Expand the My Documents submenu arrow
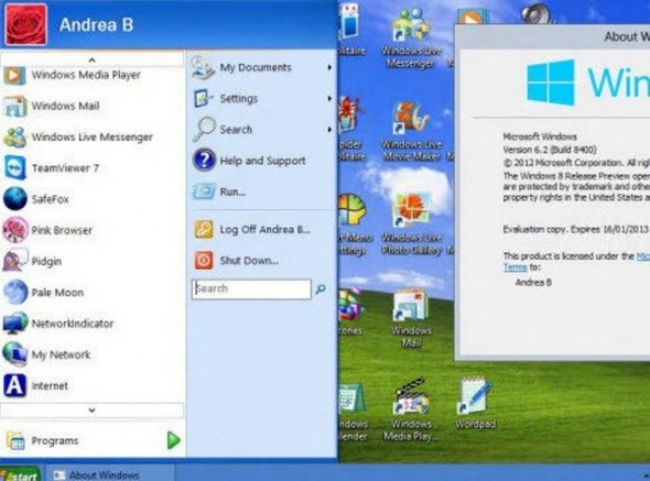 [329, 68]
